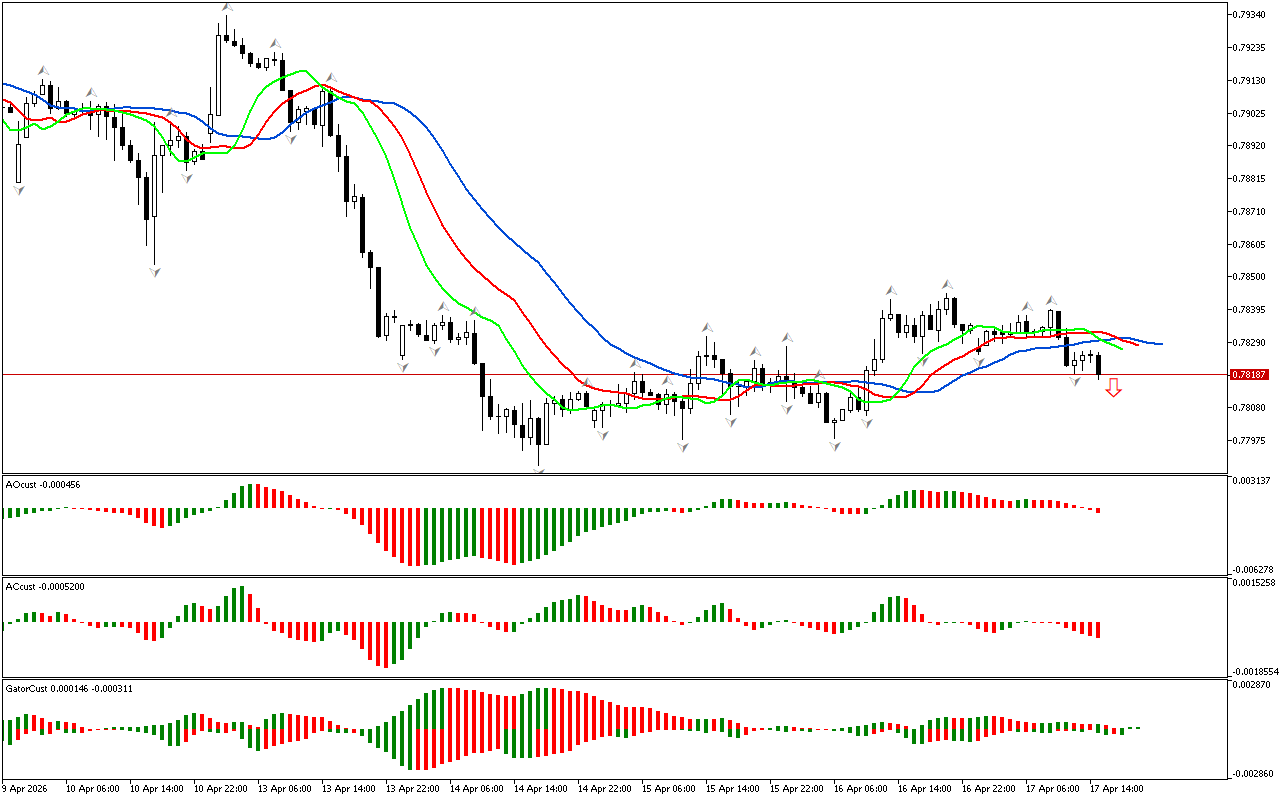Click the 0.77975 price scale label
Image resolution: width=1280 pixels, height=800 pixels.
pyautogui.click(x=1250, y=441)
